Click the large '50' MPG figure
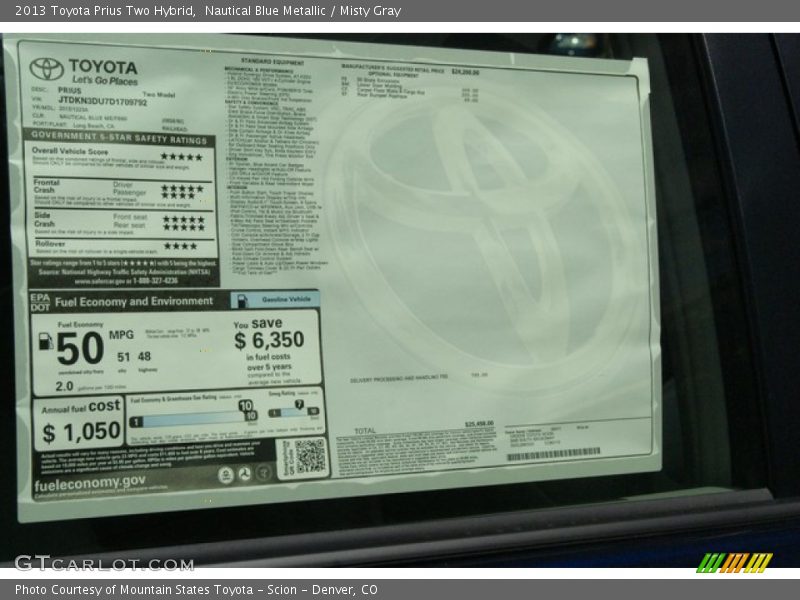The width and height of the screenshot is (800, 600). coord(80,348)
